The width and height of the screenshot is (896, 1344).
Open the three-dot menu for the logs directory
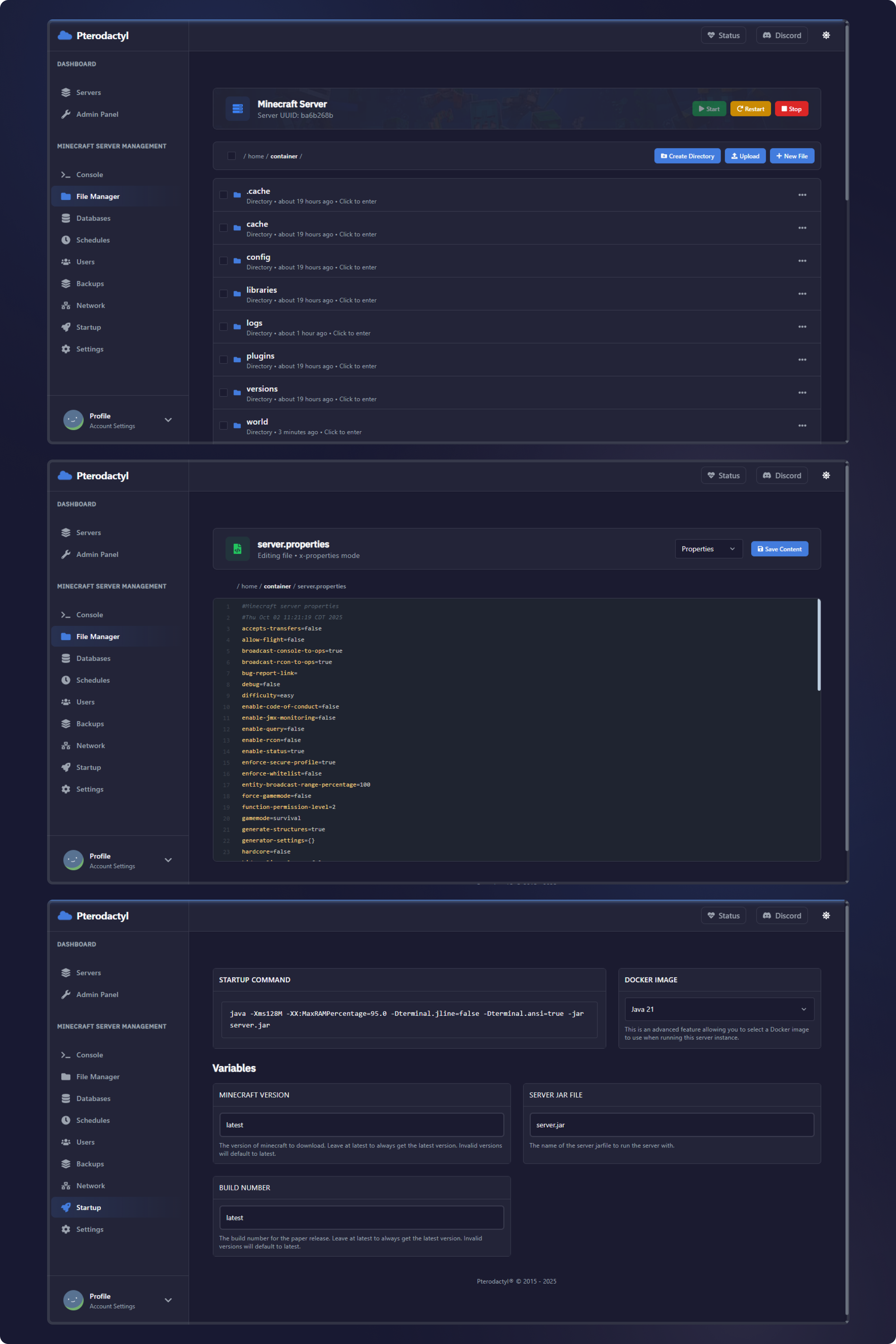pos(802,327)
